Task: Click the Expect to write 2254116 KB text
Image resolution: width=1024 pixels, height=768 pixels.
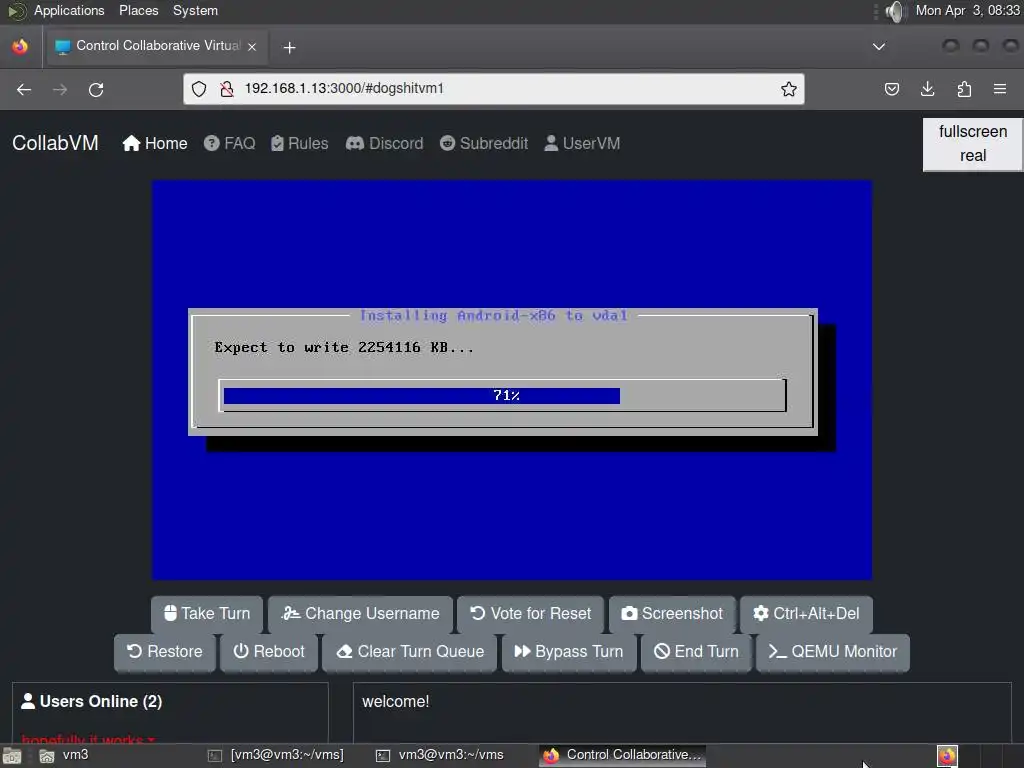Action: point(344,347)
